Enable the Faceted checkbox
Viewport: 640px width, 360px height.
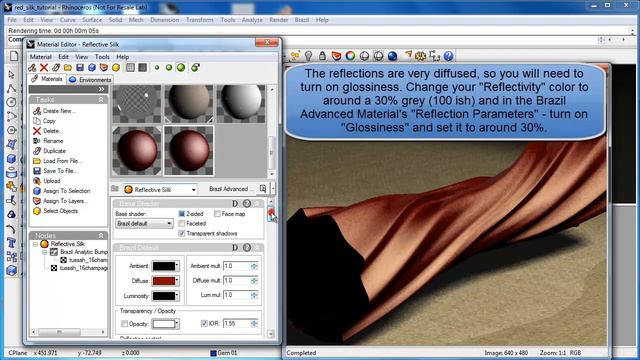(x=182, y=223)
